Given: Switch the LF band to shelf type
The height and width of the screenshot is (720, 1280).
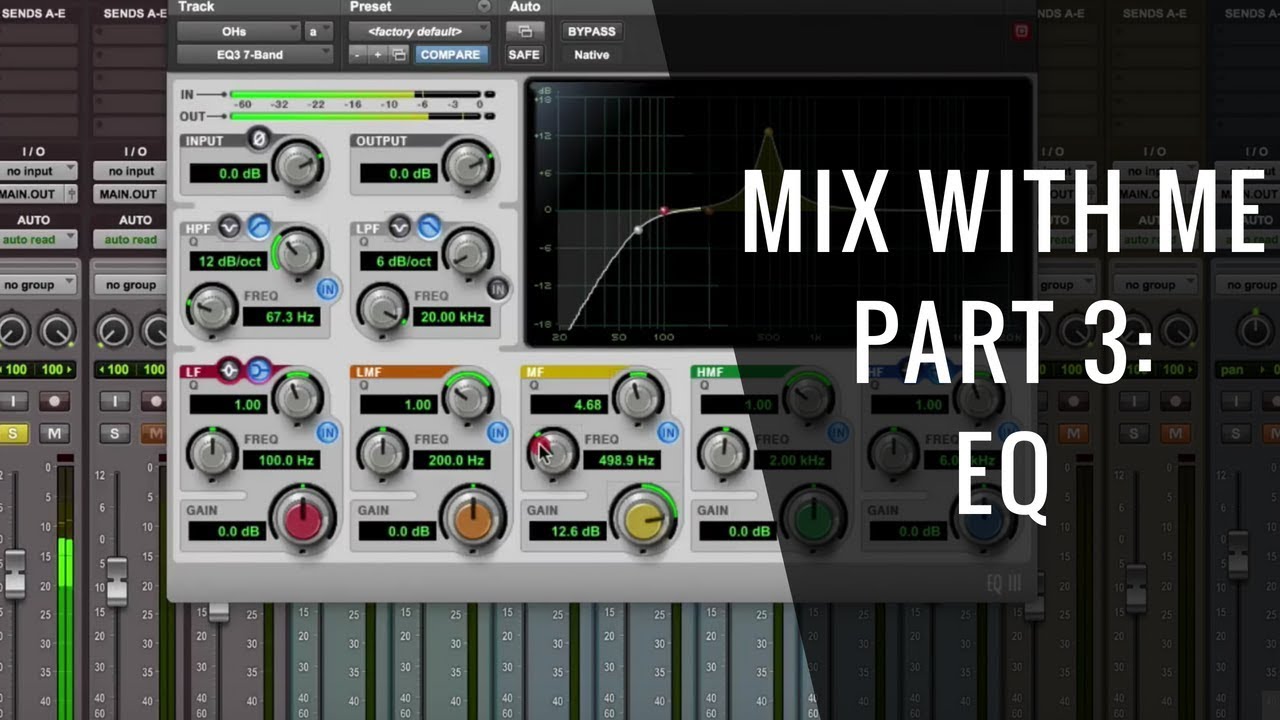Looking at the screenshot, I should (x=259, y=371).
